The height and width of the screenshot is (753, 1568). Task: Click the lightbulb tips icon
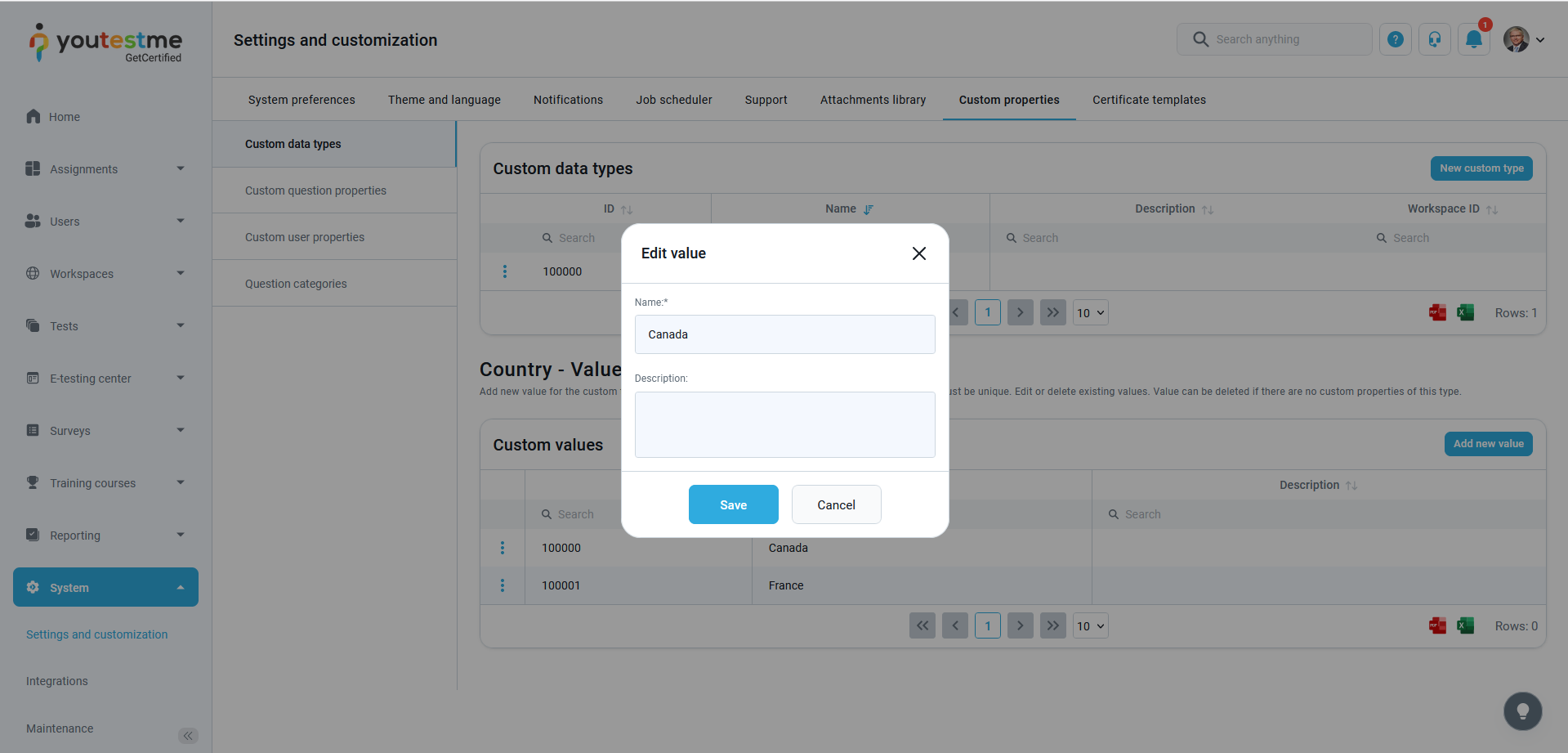[x=1522, y=710]
